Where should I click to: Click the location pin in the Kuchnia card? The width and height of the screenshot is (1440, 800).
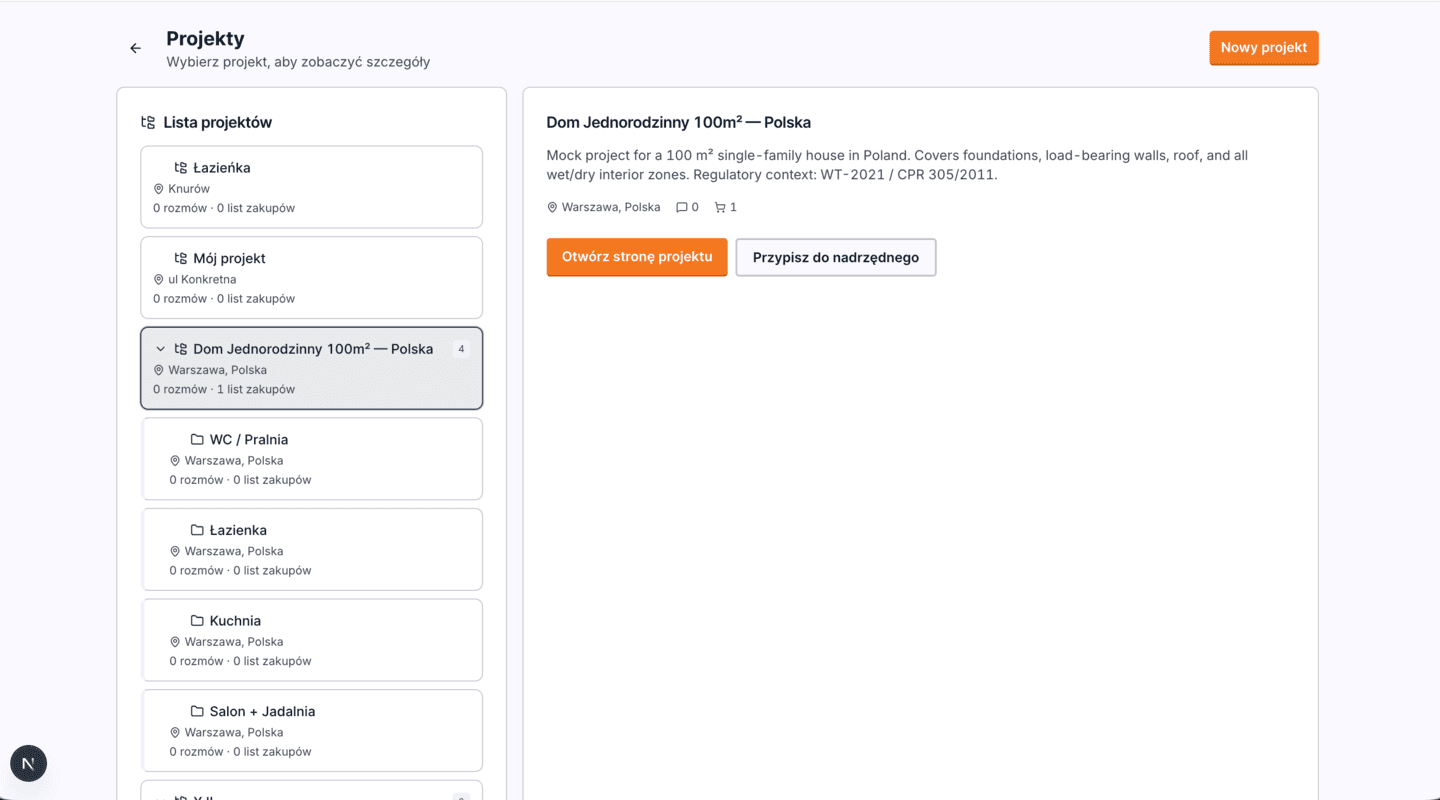coord(175,642)
